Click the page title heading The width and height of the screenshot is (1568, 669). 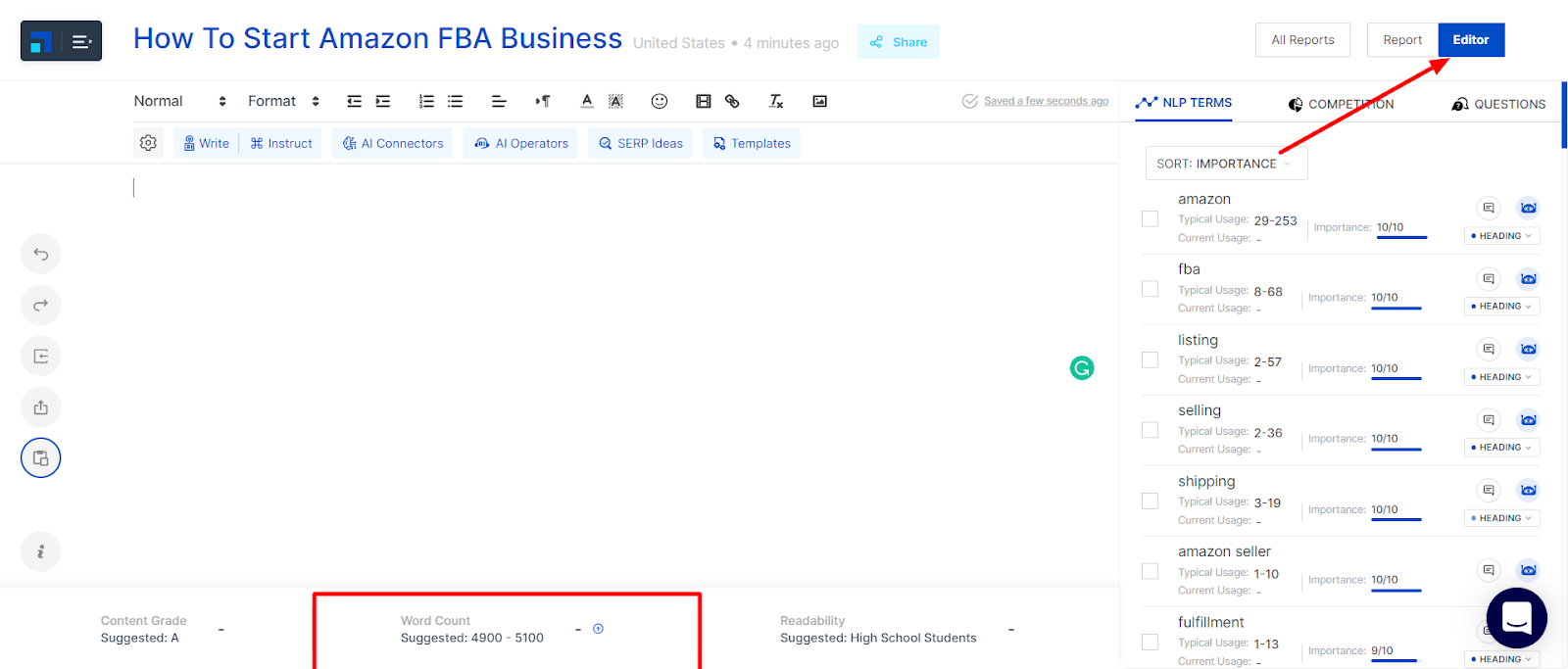point(377,38)
